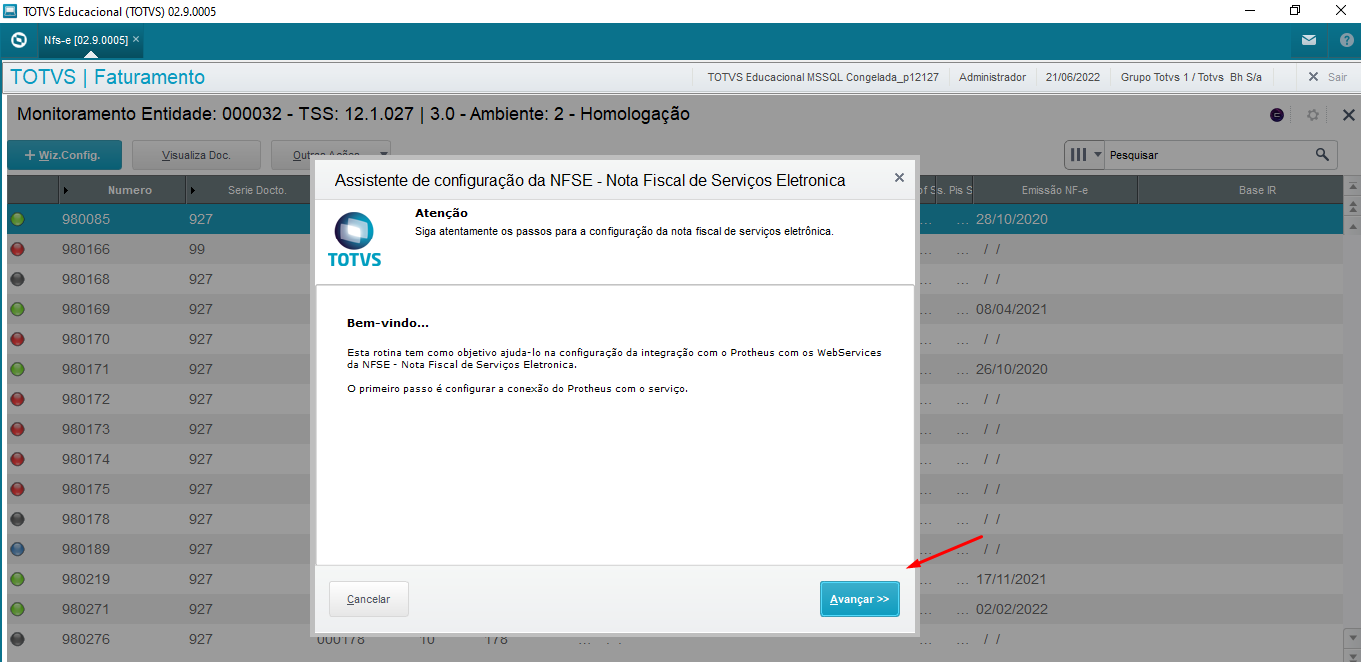
Task: Click the gray status dot of row 980178
Action: 17,519
